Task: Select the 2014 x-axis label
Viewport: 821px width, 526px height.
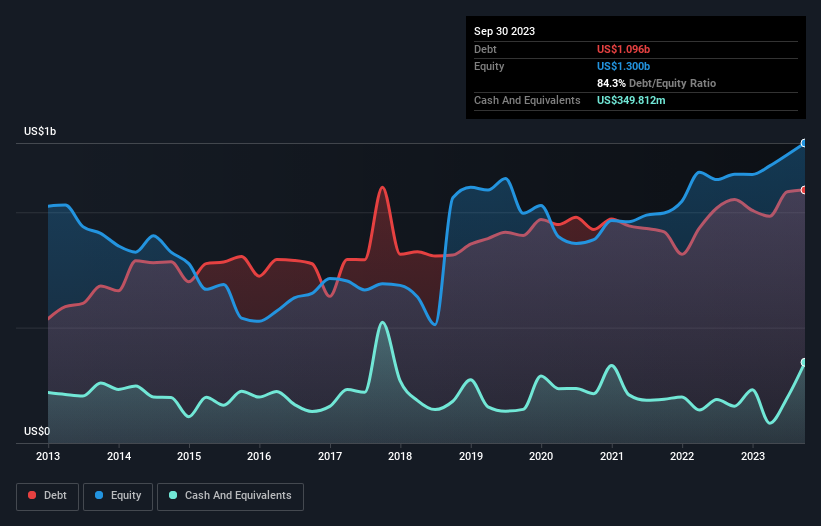Action: 119,456
